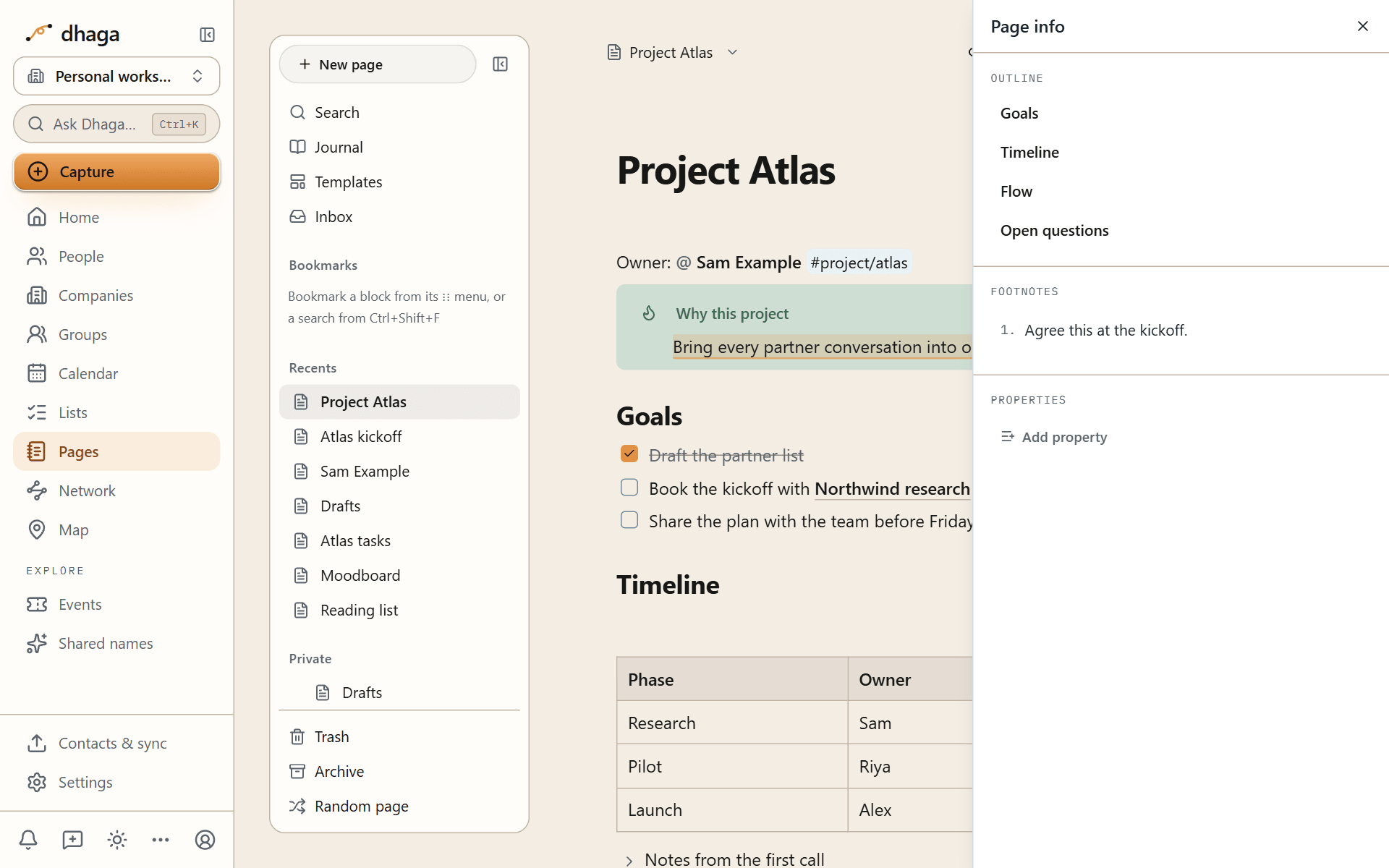Open the Personal workspace switcher dropdown

[116, 76]
